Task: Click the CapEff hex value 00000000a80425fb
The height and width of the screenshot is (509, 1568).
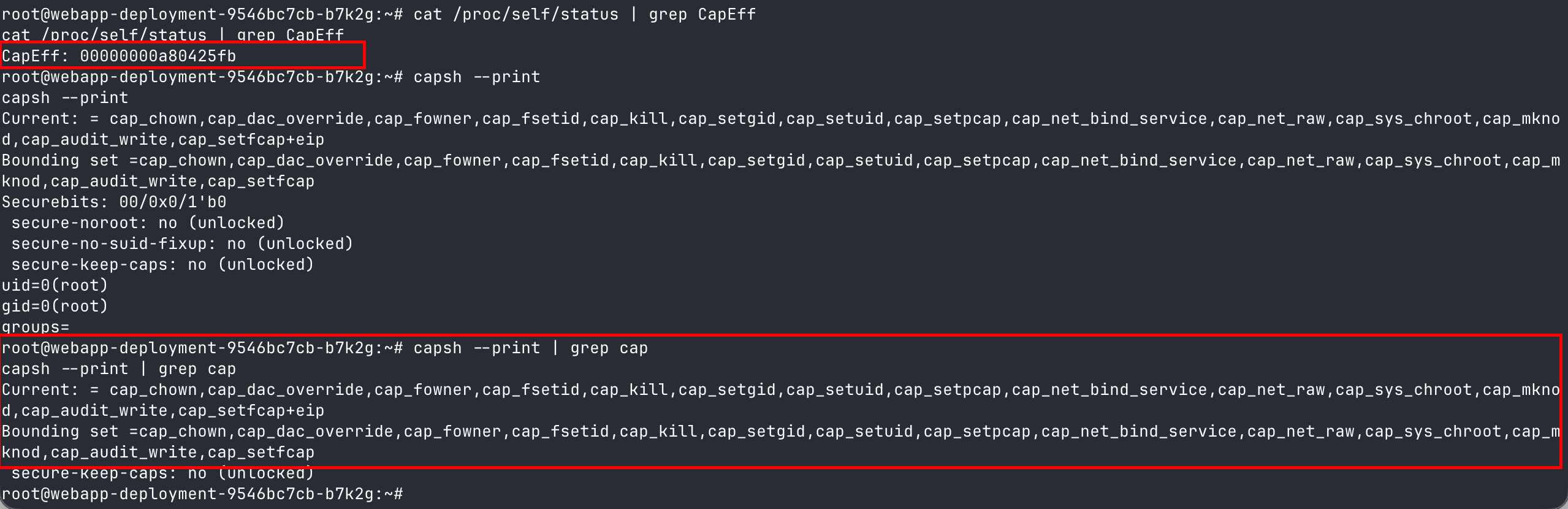Action: pyautogui.click(x=158, y=56)
